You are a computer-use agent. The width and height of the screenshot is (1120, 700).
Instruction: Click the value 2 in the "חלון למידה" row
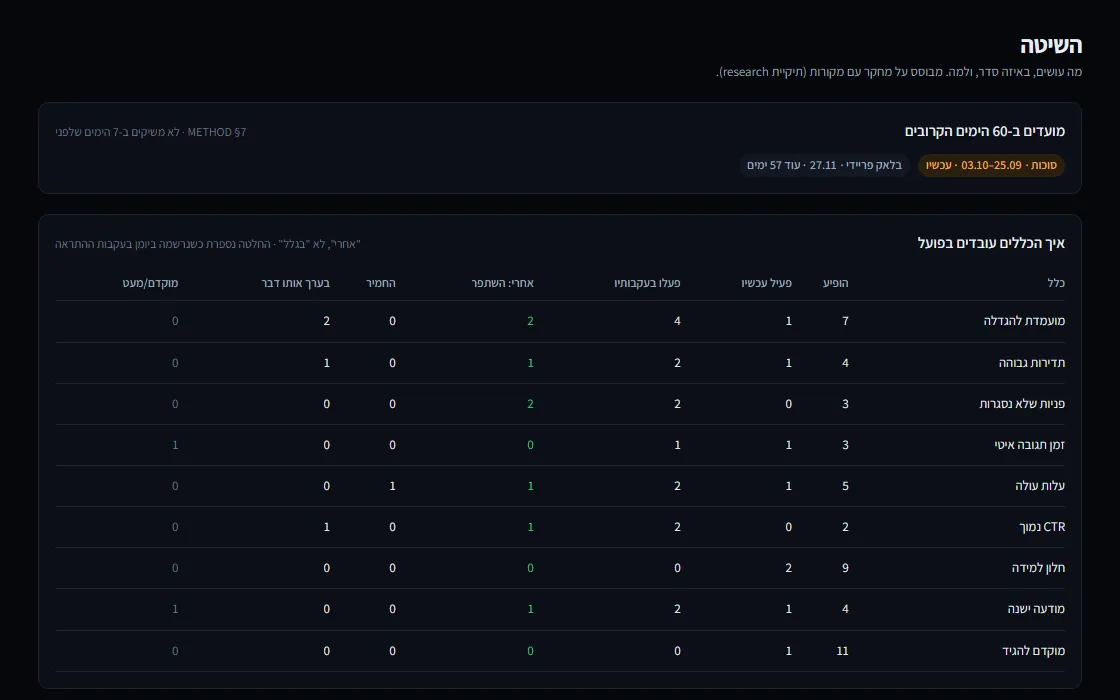[789, 569]
